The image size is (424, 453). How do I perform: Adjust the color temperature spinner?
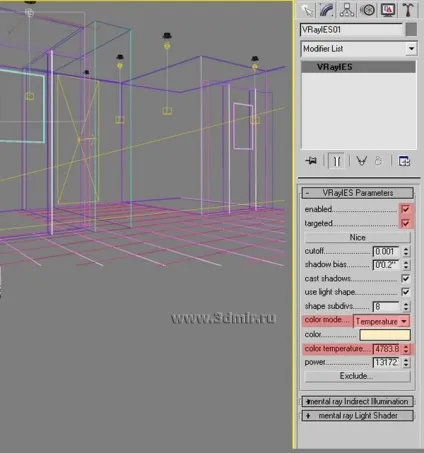[x=406, y=349]
